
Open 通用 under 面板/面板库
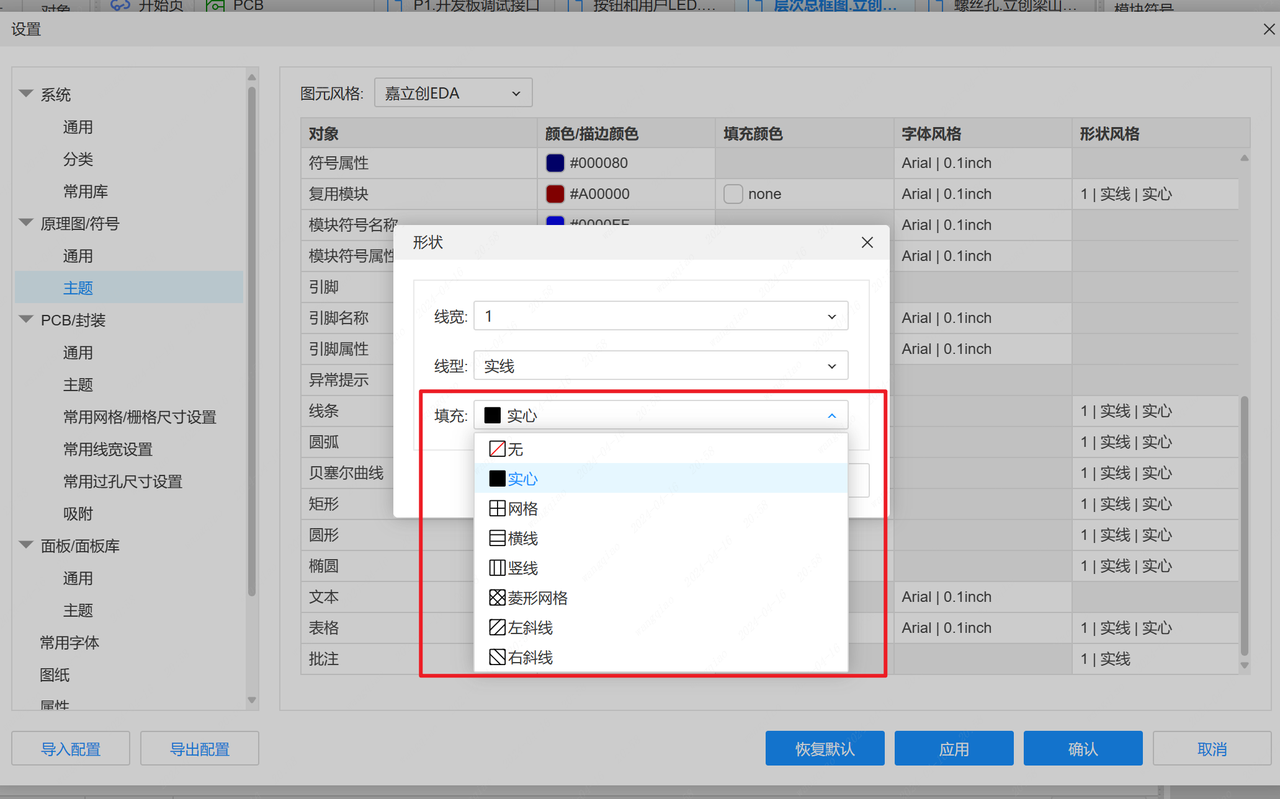coord(78,578)
